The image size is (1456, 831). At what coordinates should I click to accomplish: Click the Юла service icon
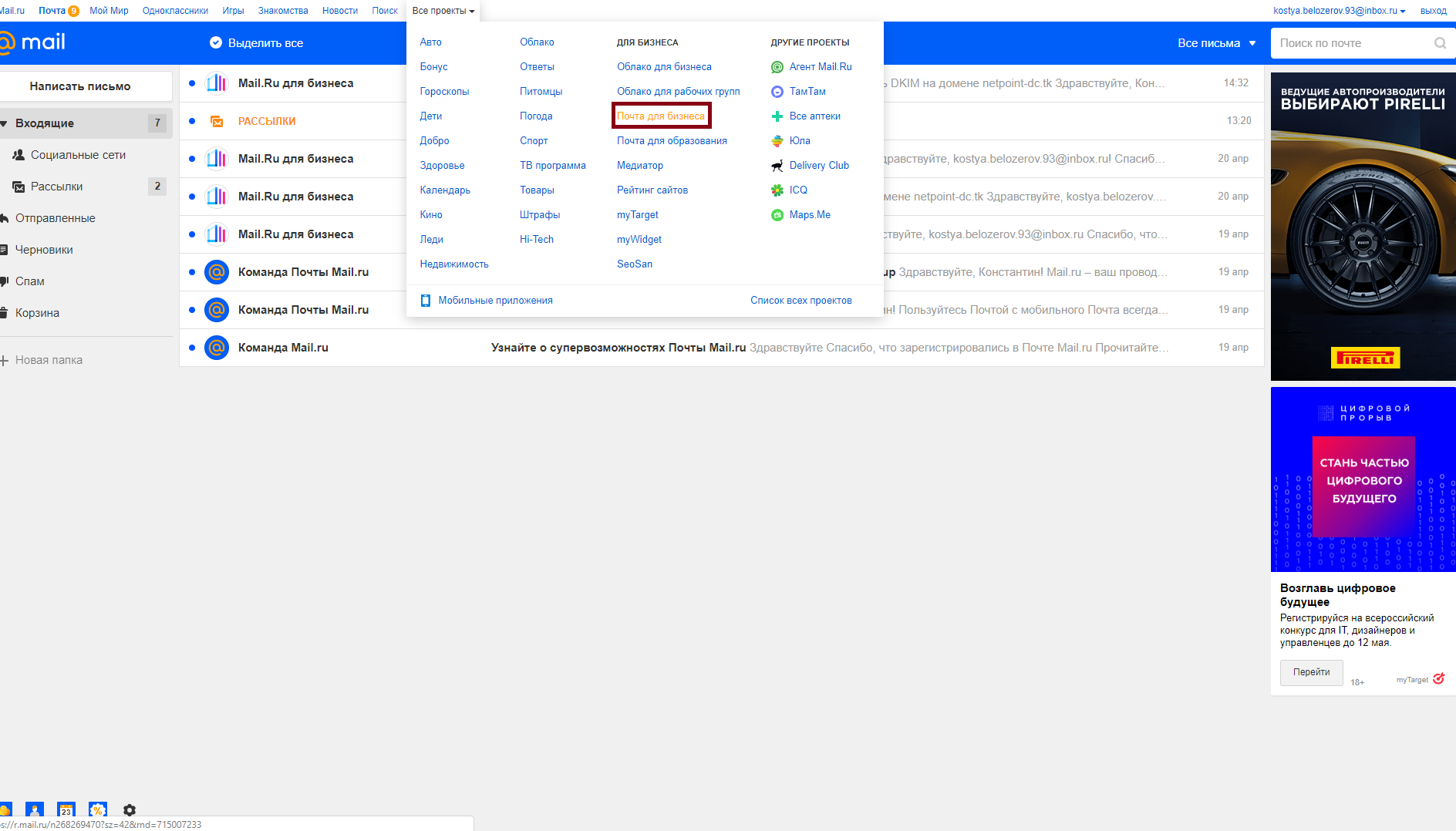point(777,141)
